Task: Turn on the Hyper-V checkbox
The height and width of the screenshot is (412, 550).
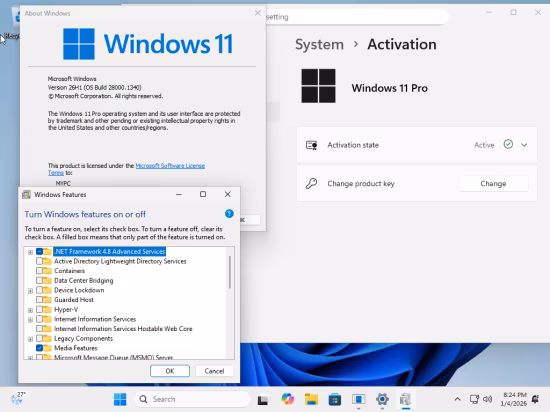Action: tap(39, 309)
